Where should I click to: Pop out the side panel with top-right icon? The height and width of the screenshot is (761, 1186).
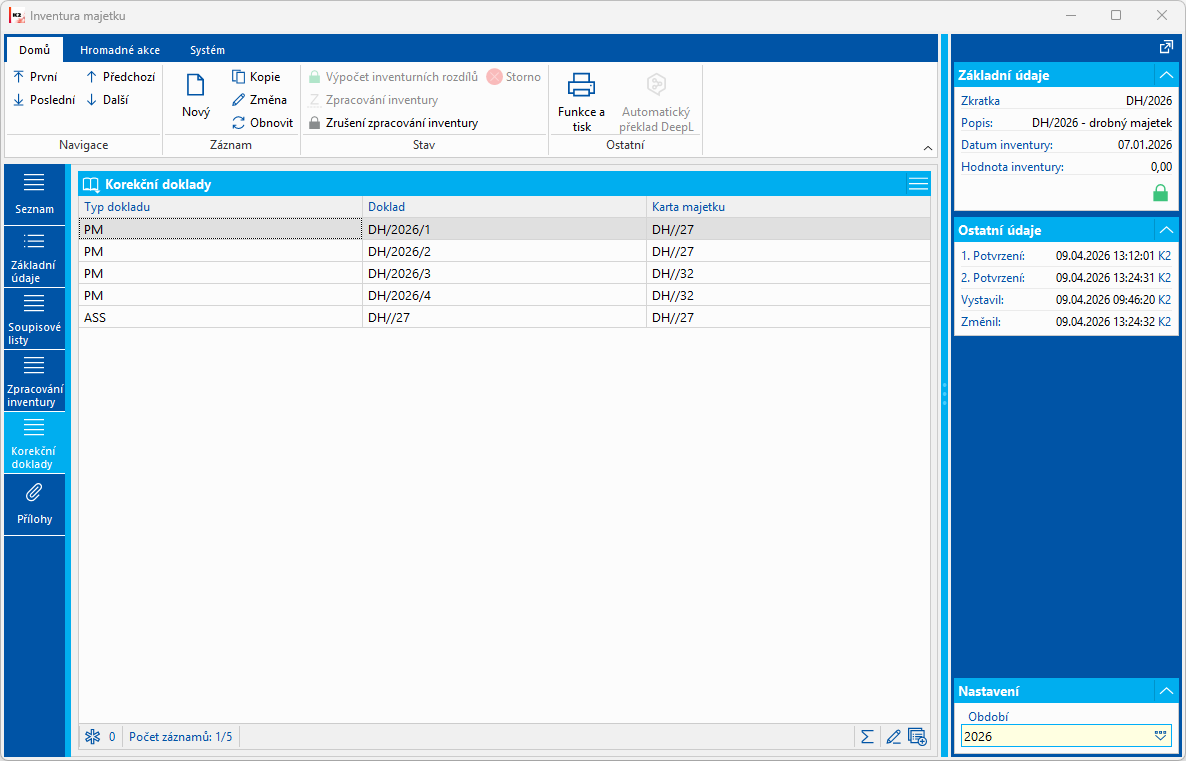point(1166,47)
